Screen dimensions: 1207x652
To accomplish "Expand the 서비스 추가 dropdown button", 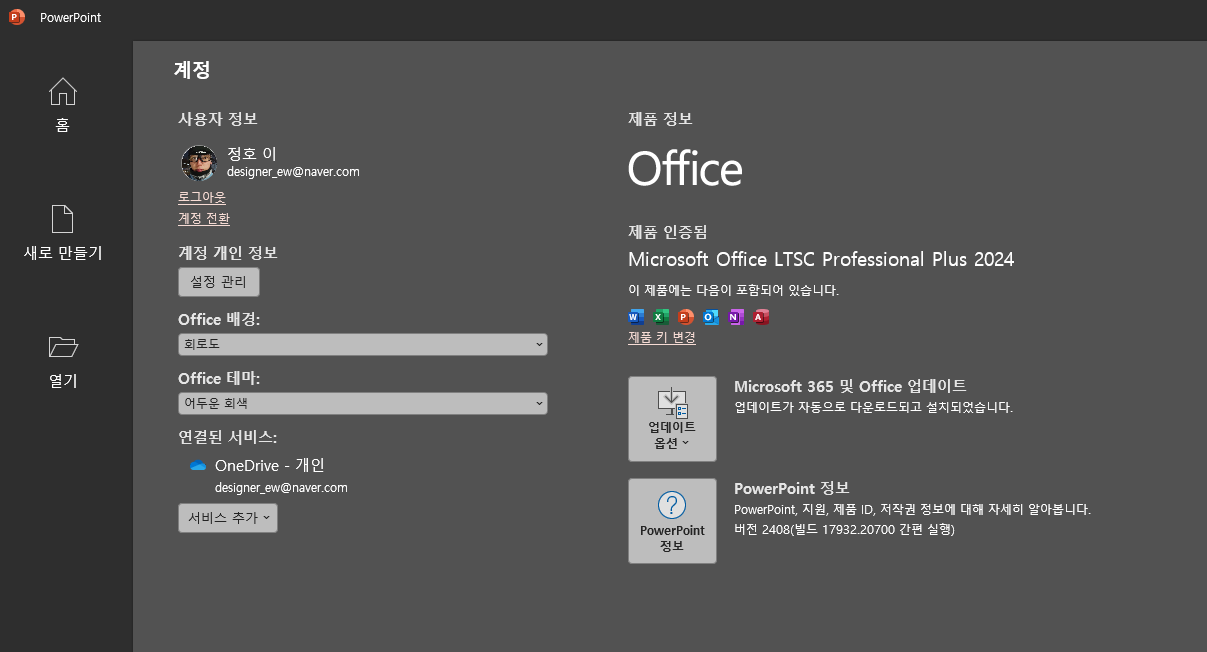I will coord(228,518).
